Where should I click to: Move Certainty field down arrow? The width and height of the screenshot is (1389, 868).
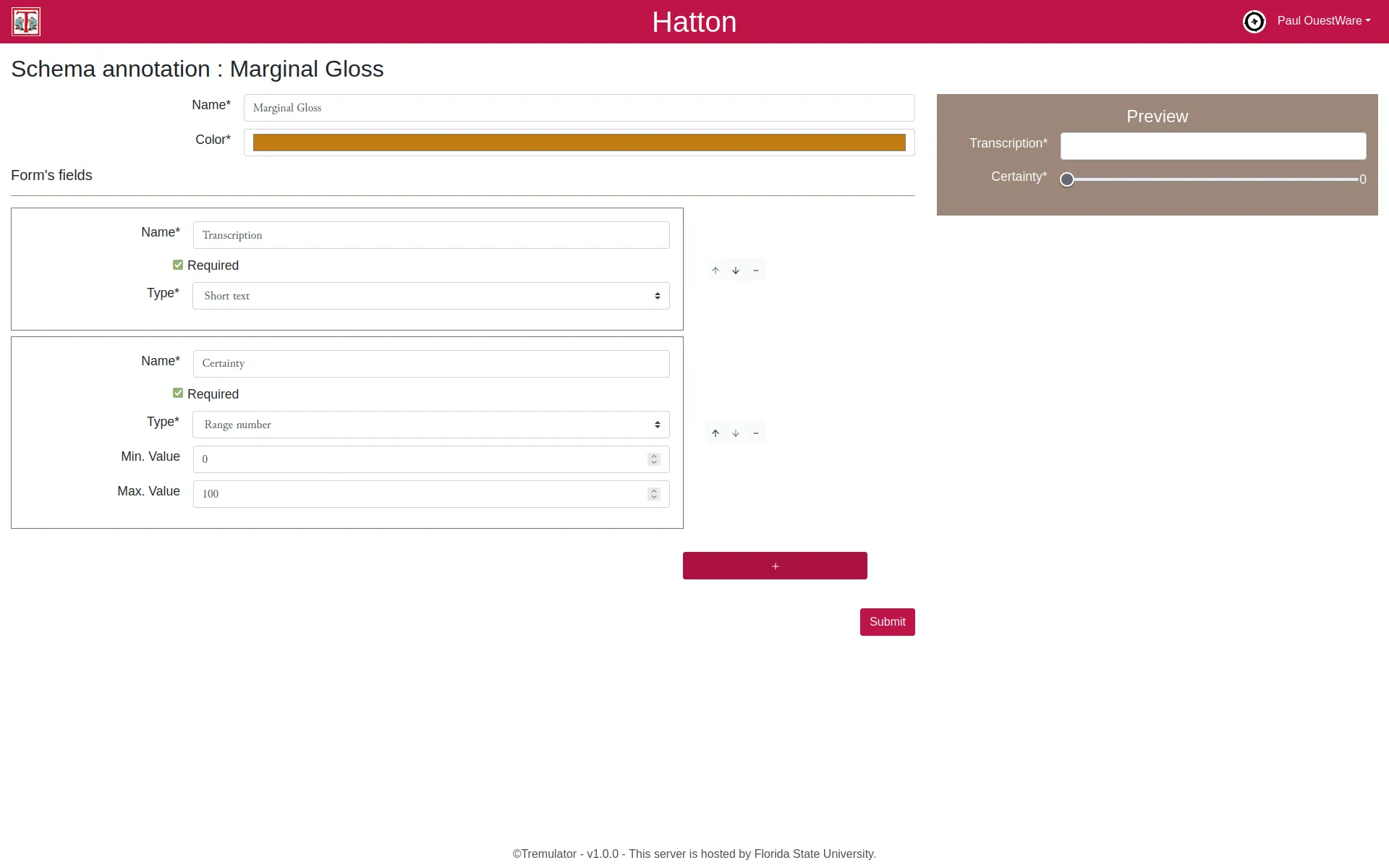(x=736, y=433)
